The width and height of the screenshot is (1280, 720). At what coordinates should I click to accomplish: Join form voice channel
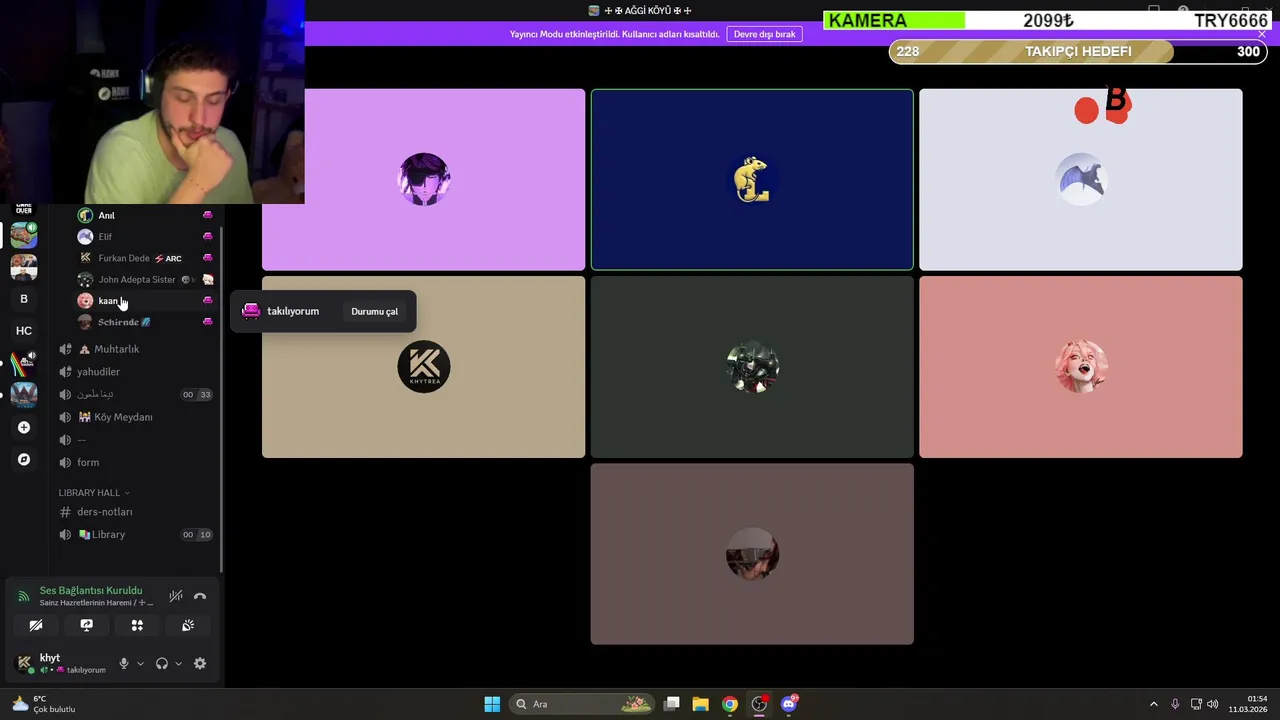pos(135,462)
